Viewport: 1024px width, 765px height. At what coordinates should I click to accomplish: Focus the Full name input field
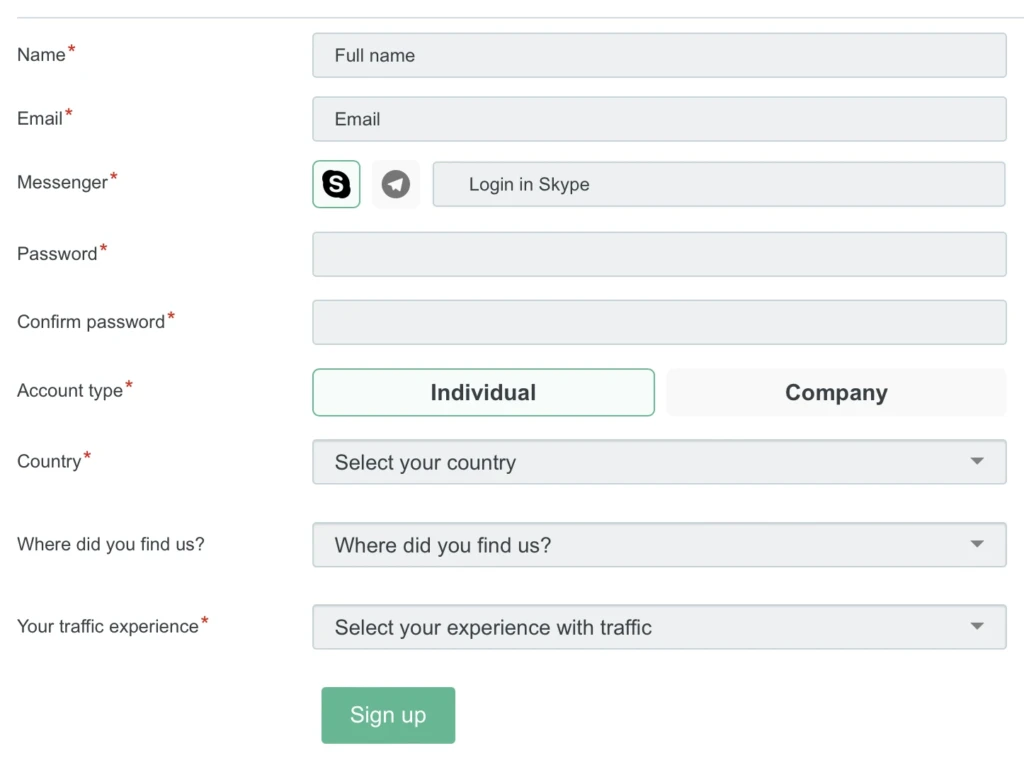coord(659,56)
